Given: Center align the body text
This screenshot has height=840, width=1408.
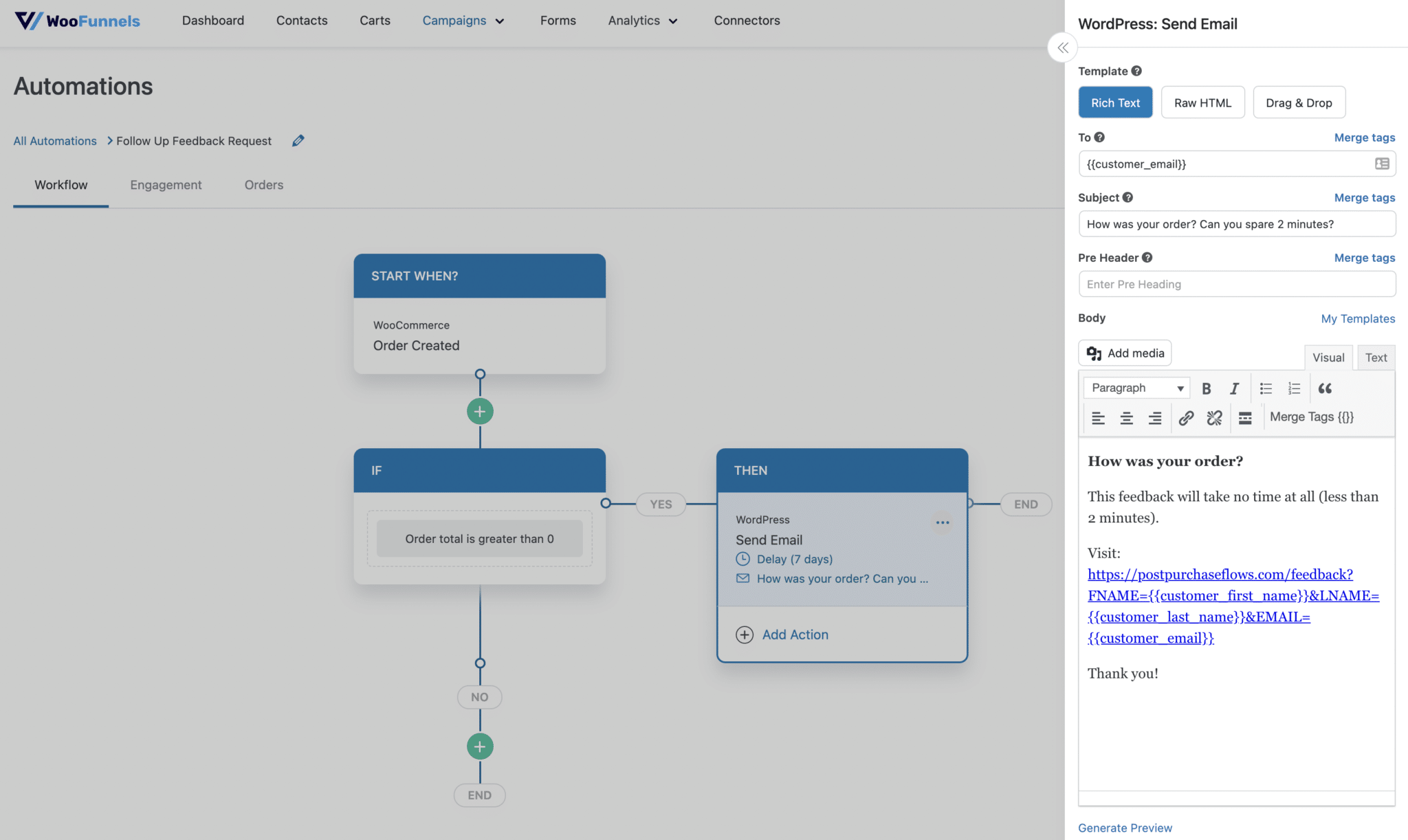Looking at the screenshot, I should coord(1126,418).
